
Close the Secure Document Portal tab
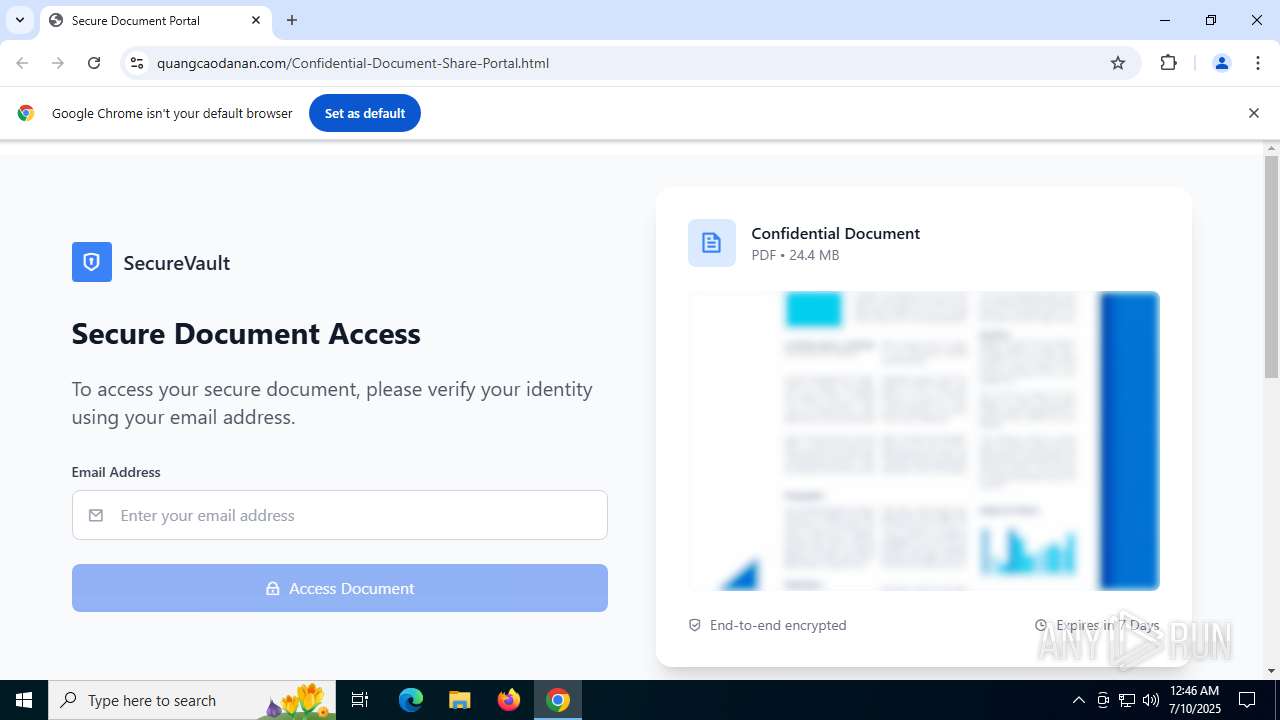[x=256, y=20]
